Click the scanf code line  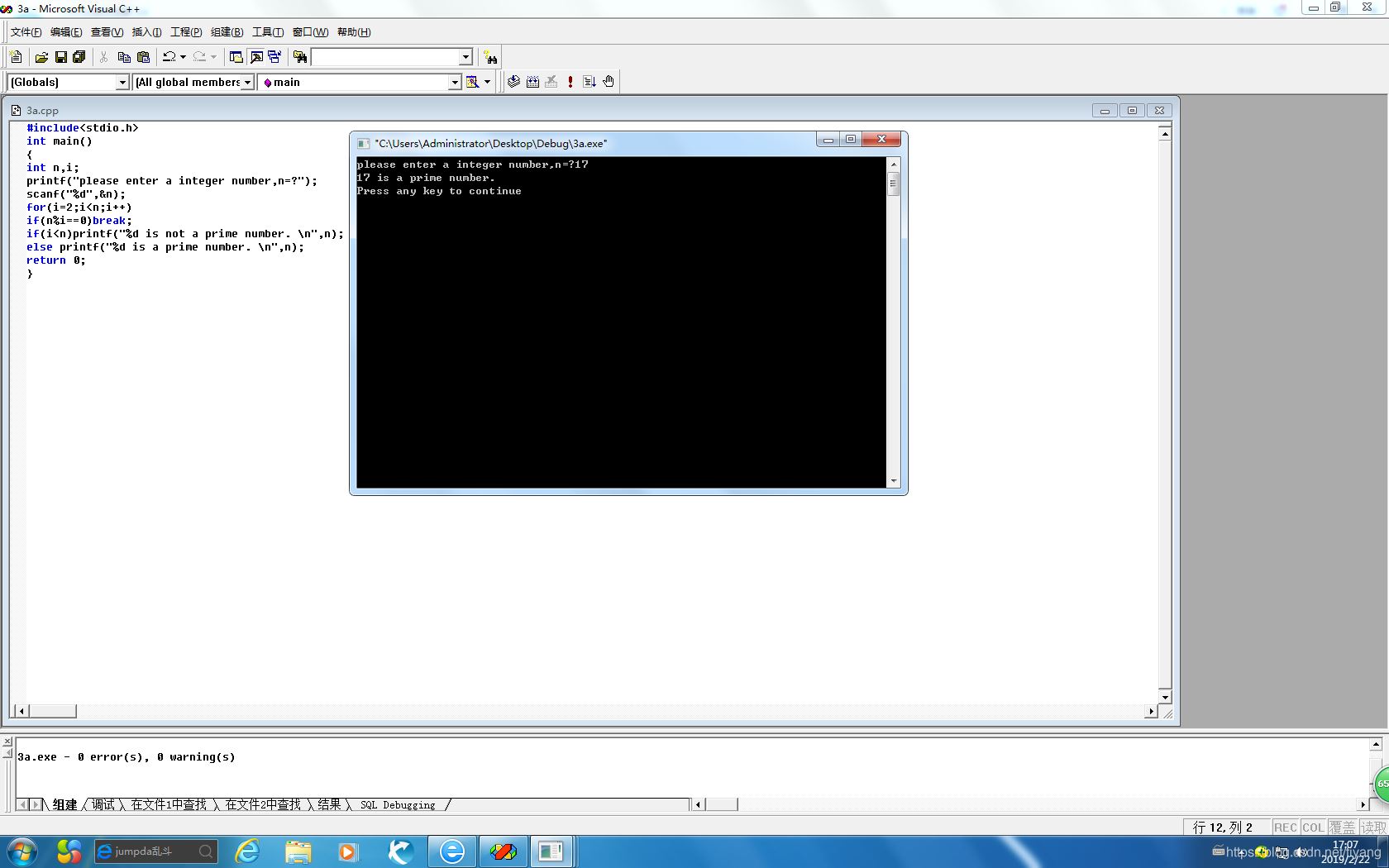pyautogui.click(x=76, y=194)
